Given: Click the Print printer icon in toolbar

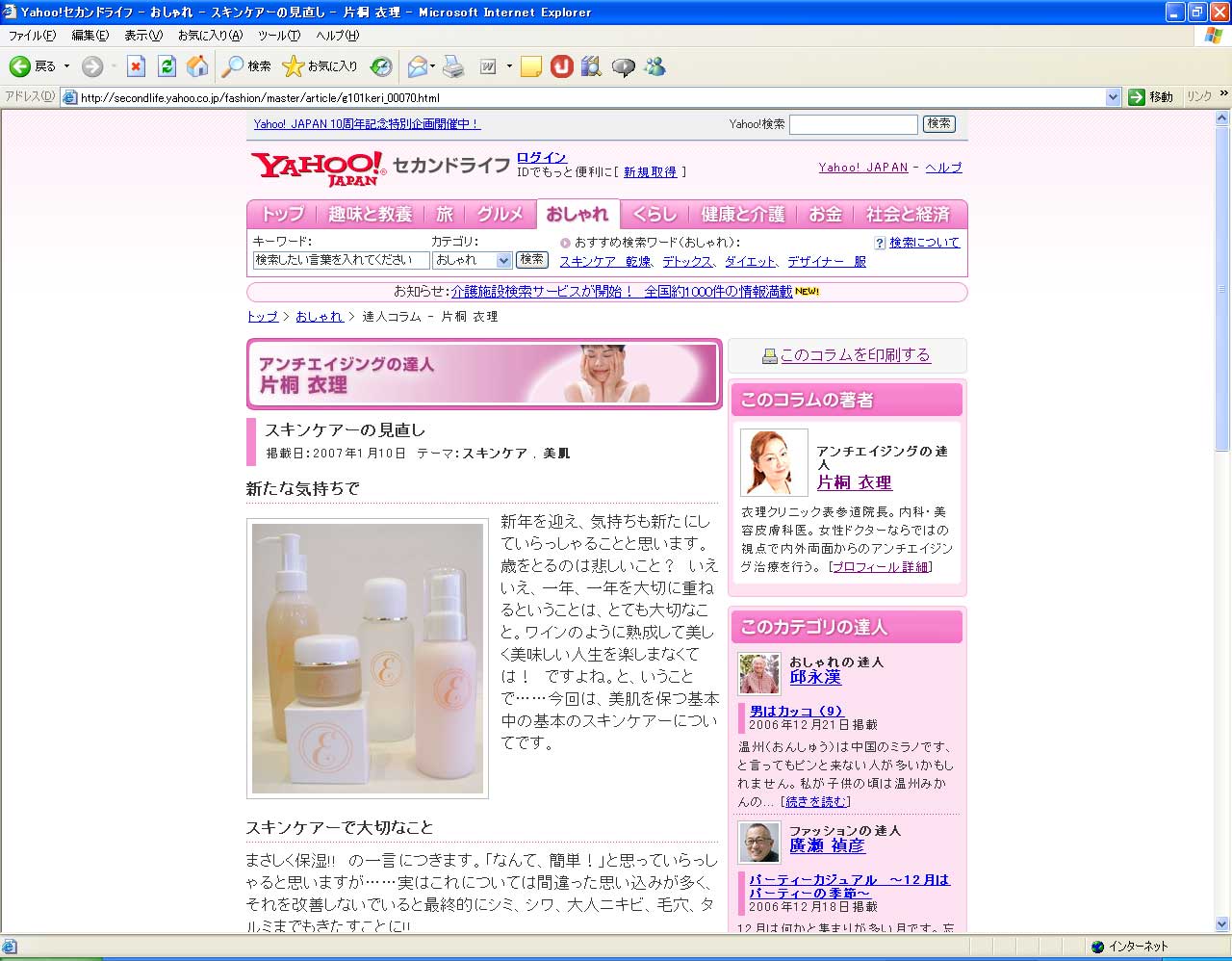Looking at the screenshot, I should [x=453, y=66].
